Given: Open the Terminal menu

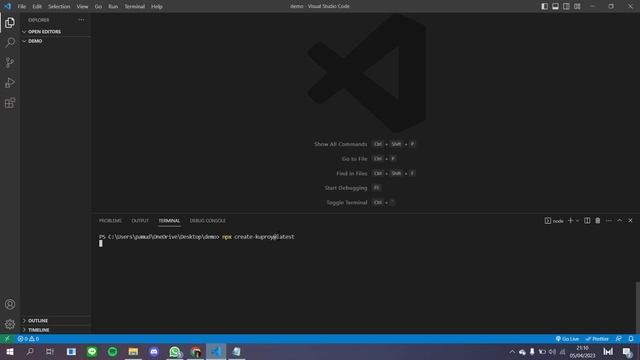Looking at the screenshot, I should pos(135,6).
